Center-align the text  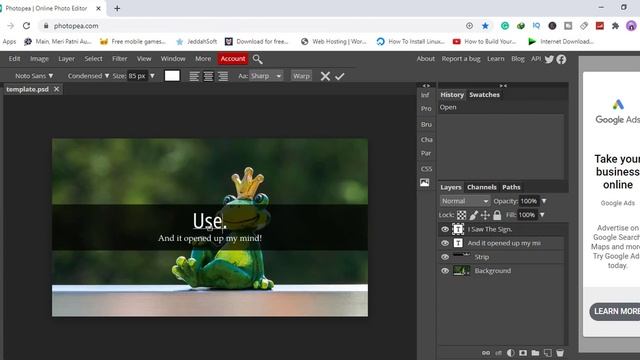tap(209, 76)
